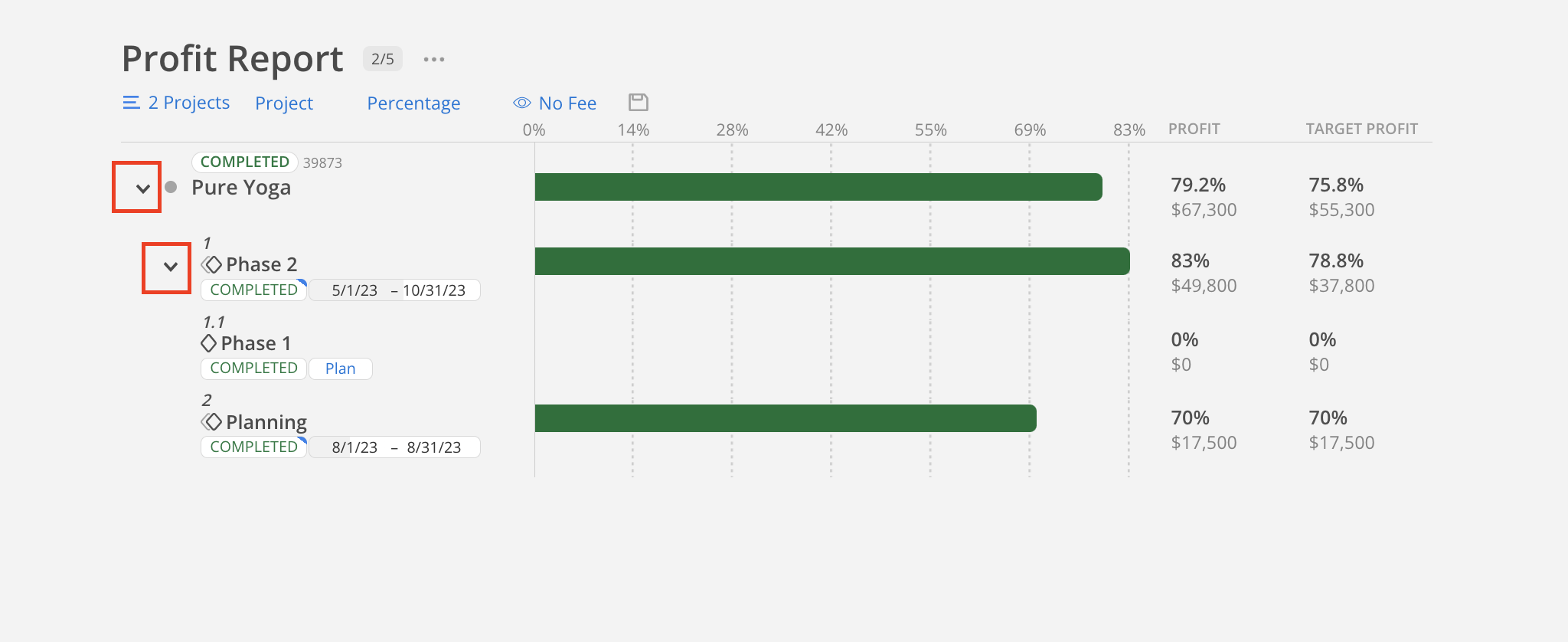Screen dimensions: 1568x642
Task: Toggle the COMPLETED status badge on Pure Yoga
Action: tap(243, 161)
